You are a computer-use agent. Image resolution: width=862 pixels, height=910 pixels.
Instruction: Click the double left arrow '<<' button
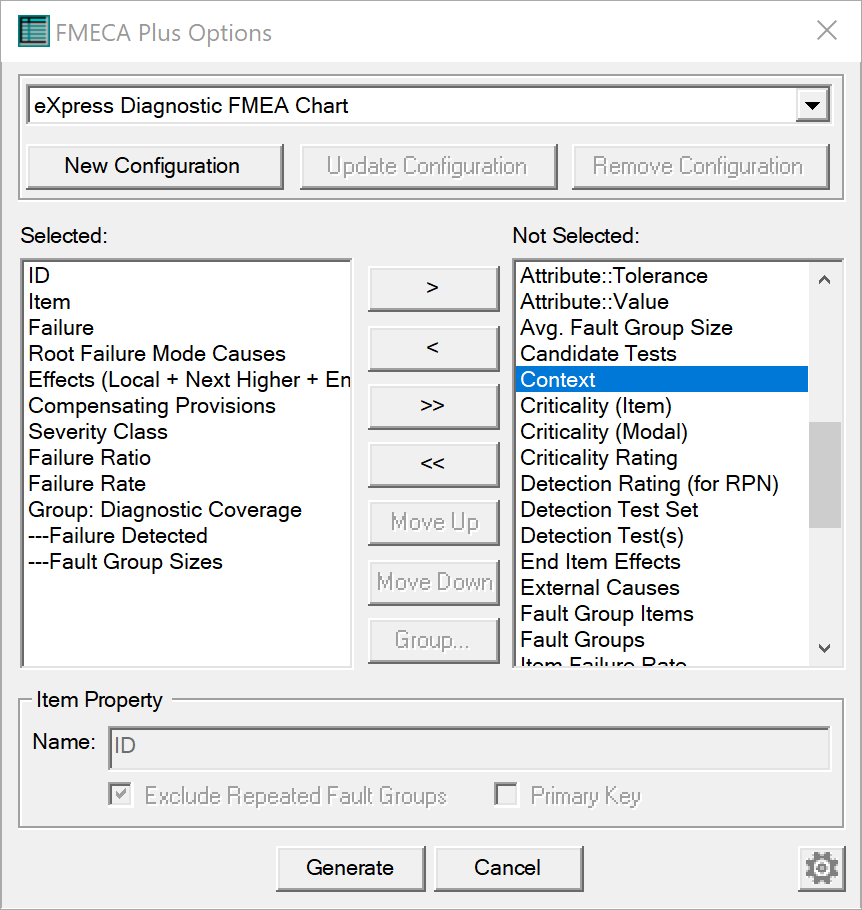coord(433,464)
